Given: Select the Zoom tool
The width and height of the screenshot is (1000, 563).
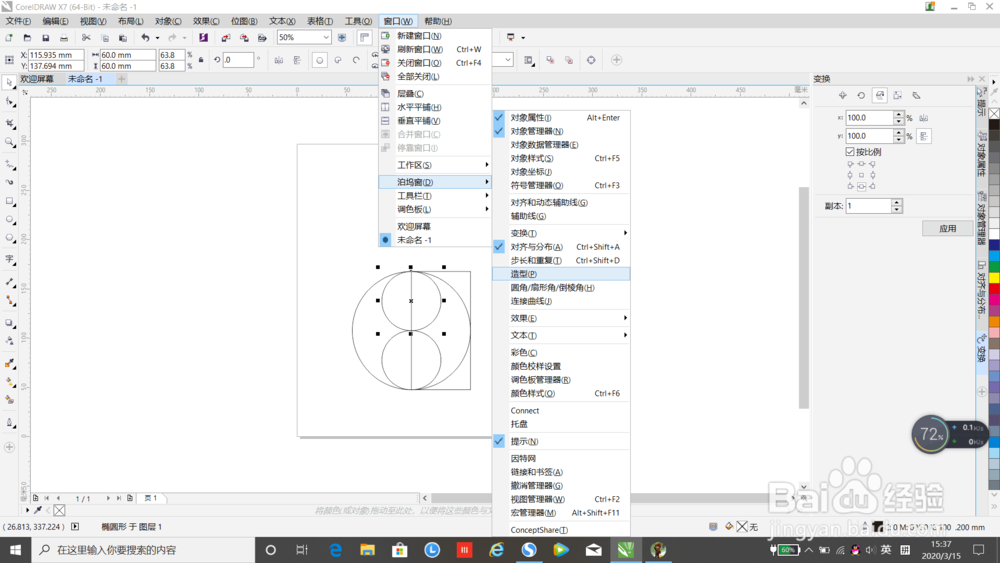Looking at the screenshot, I should coord(10,142).
